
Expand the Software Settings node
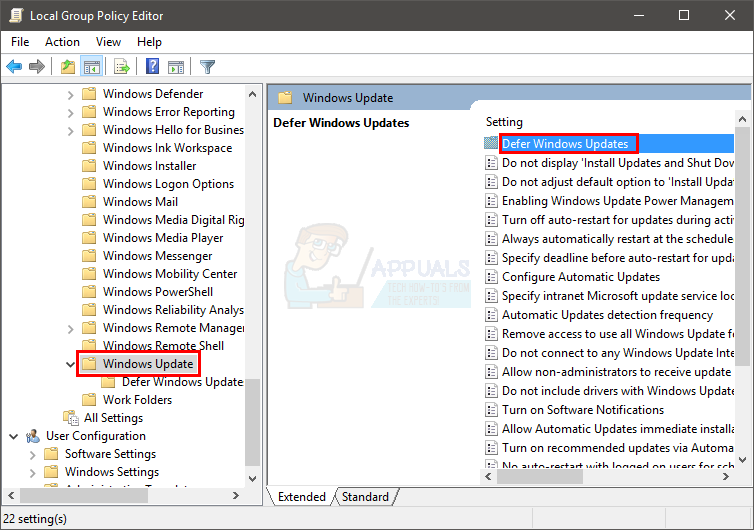(x=33, y=454)
